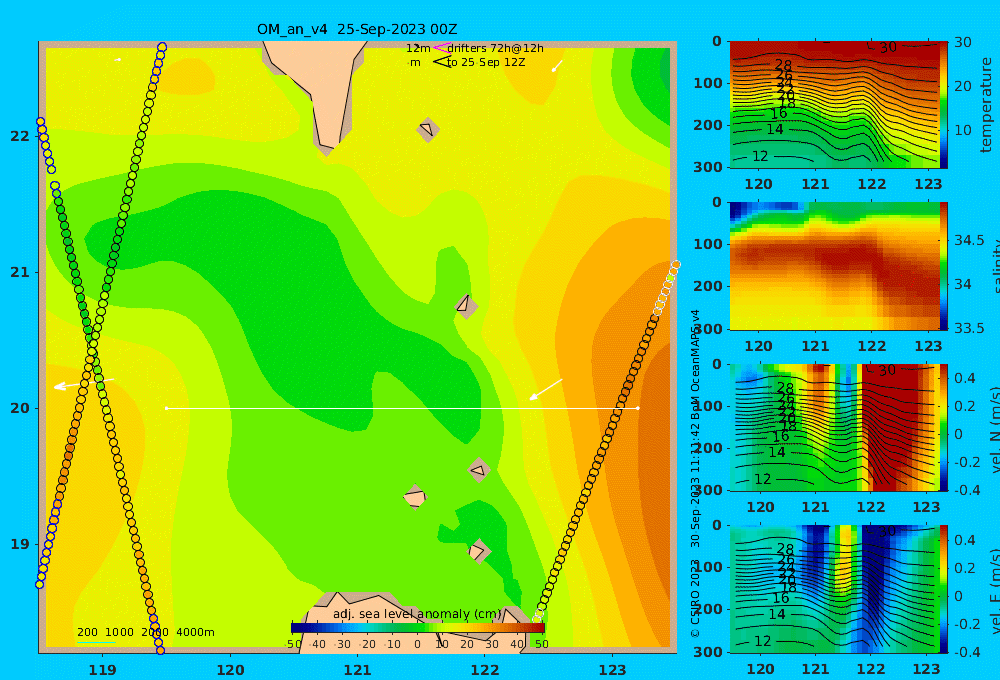The image size is (1000, 680).
Task: Click the 28 contour label in temperature panel
Action: coord(783,65)
